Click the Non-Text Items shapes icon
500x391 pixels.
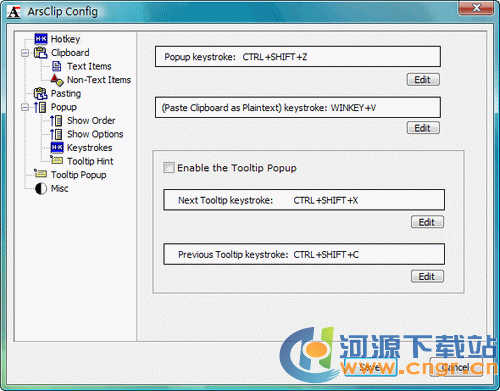[57, 80]
